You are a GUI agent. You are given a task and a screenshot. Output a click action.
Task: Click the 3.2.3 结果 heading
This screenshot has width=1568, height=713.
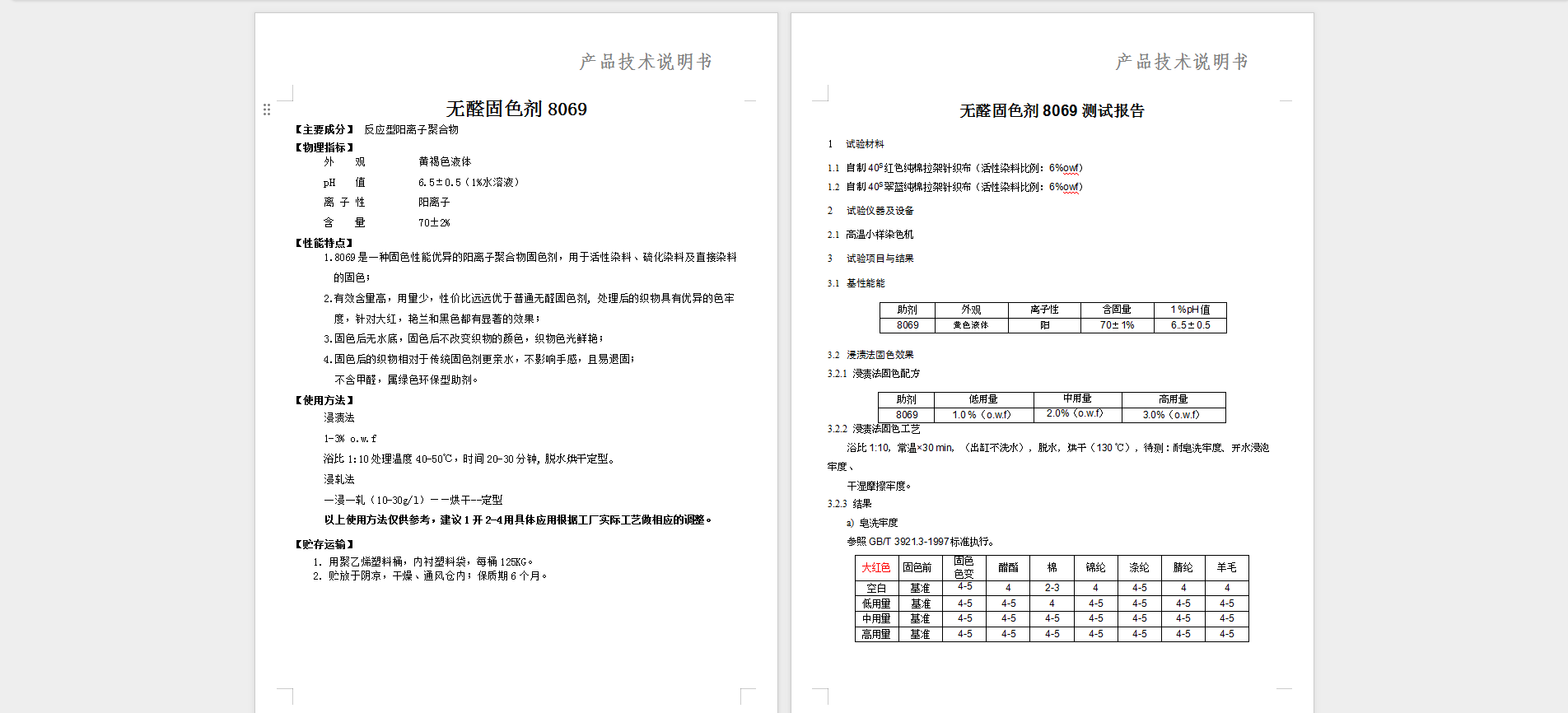click(x=849, y=504)
